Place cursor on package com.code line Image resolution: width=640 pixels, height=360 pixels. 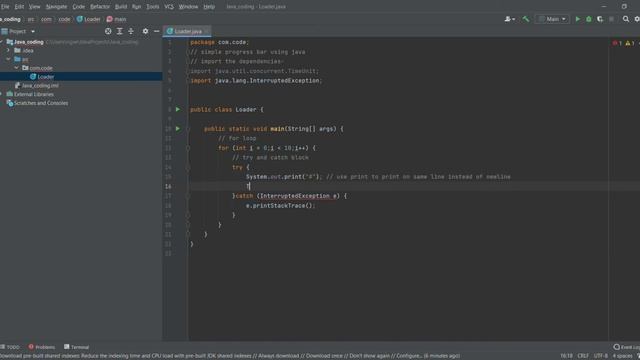[x=219, y=42]
